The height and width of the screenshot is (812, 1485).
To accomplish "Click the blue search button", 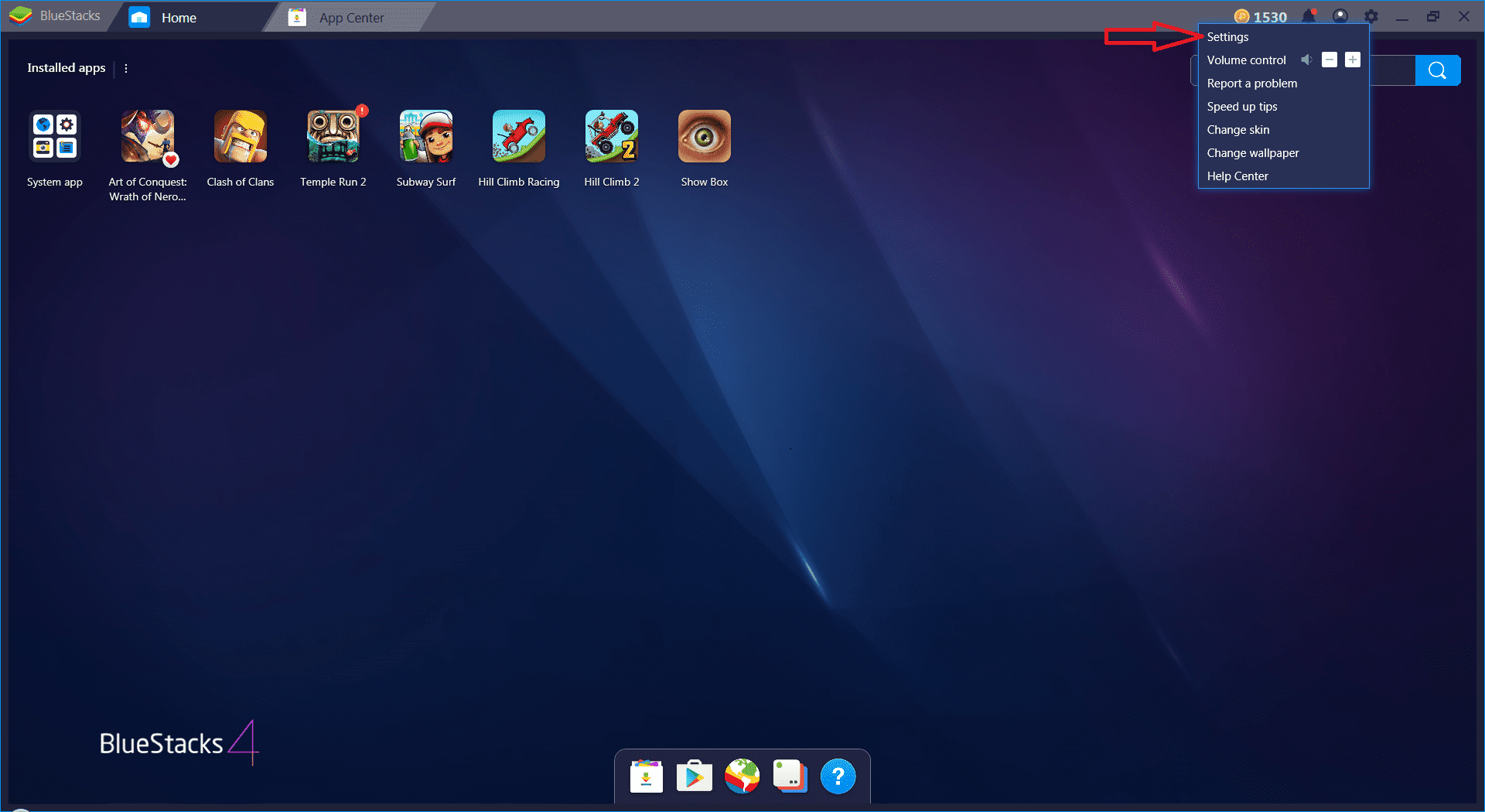I will [1437, 70].
